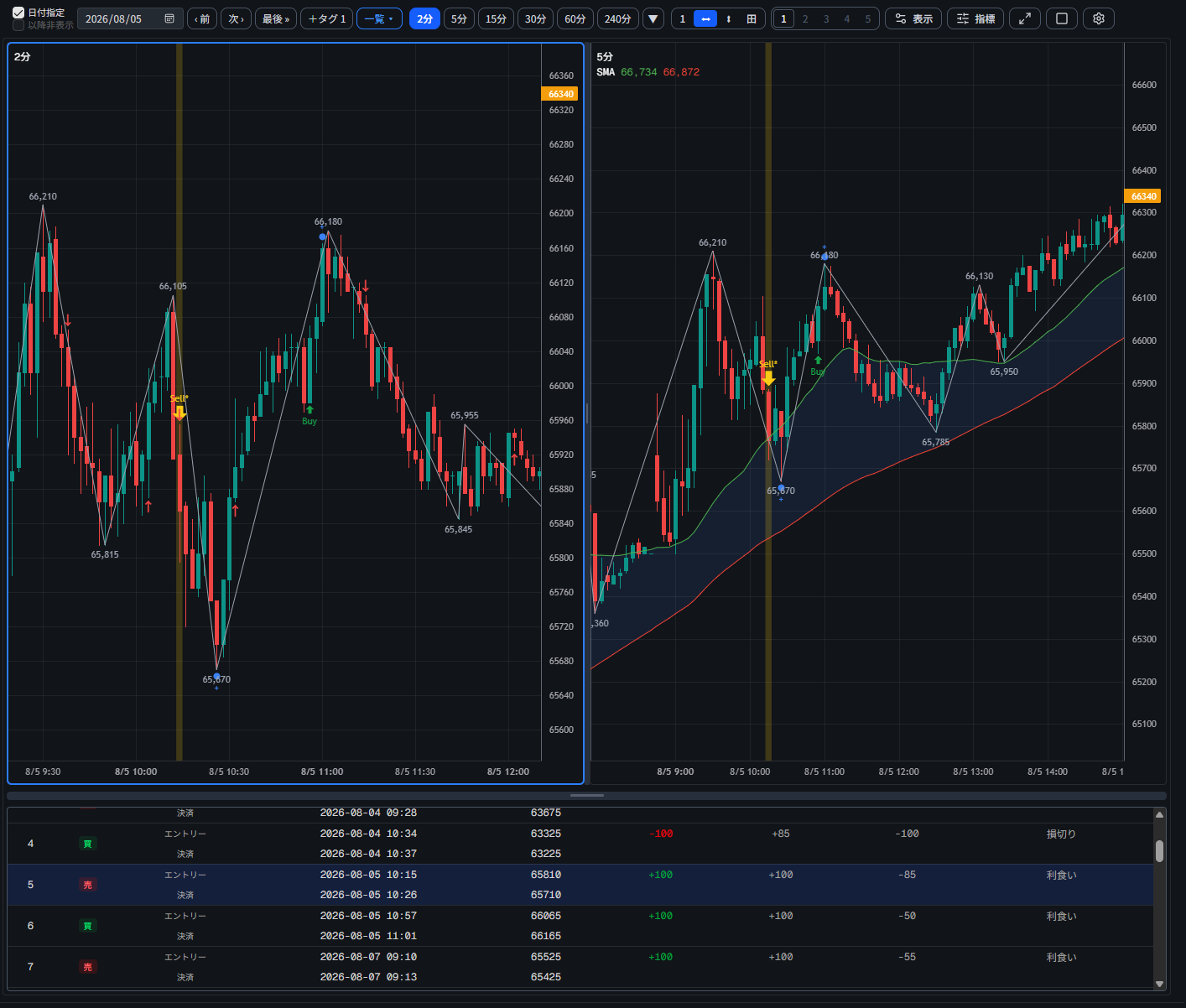1186x1008 pixels.
Task: Toggle the 以降非表示 checkbox
Action: [x=18, y=25]
